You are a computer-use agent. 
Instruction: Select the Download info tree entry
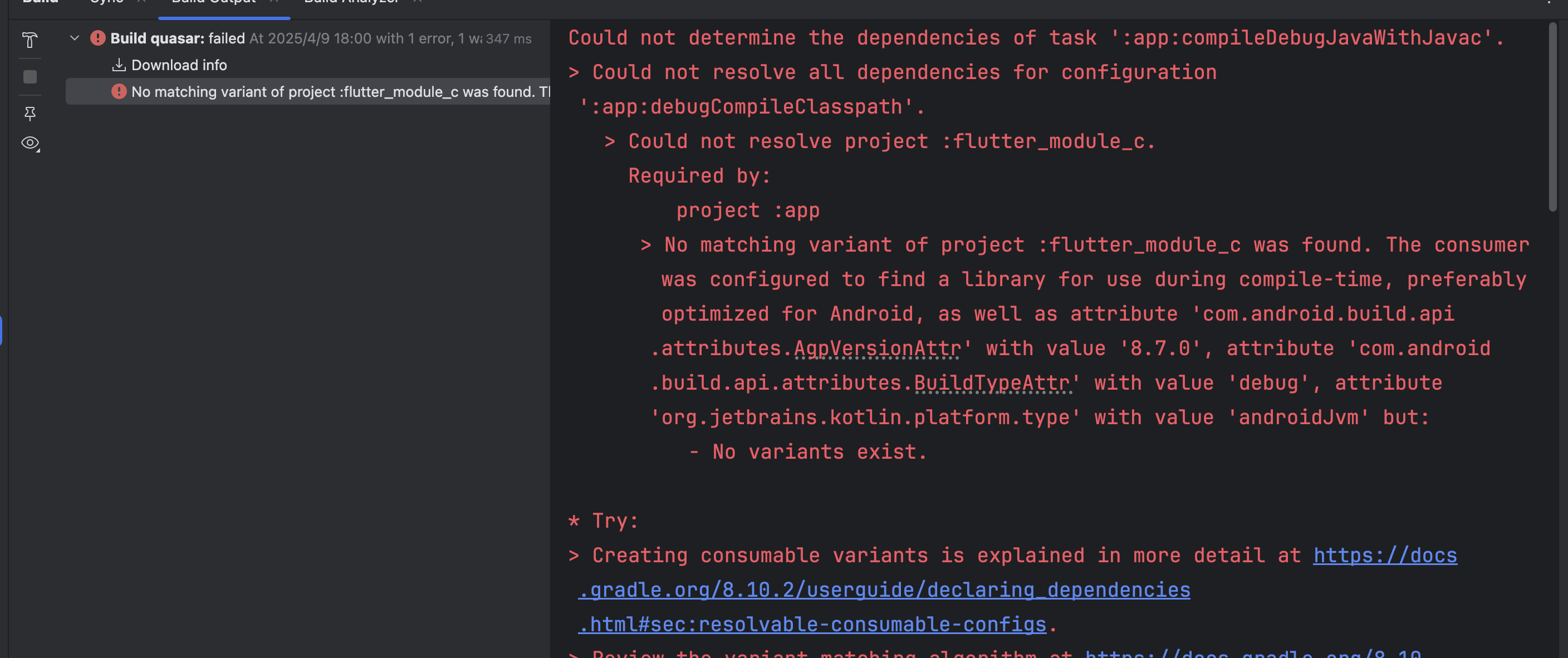178,65
